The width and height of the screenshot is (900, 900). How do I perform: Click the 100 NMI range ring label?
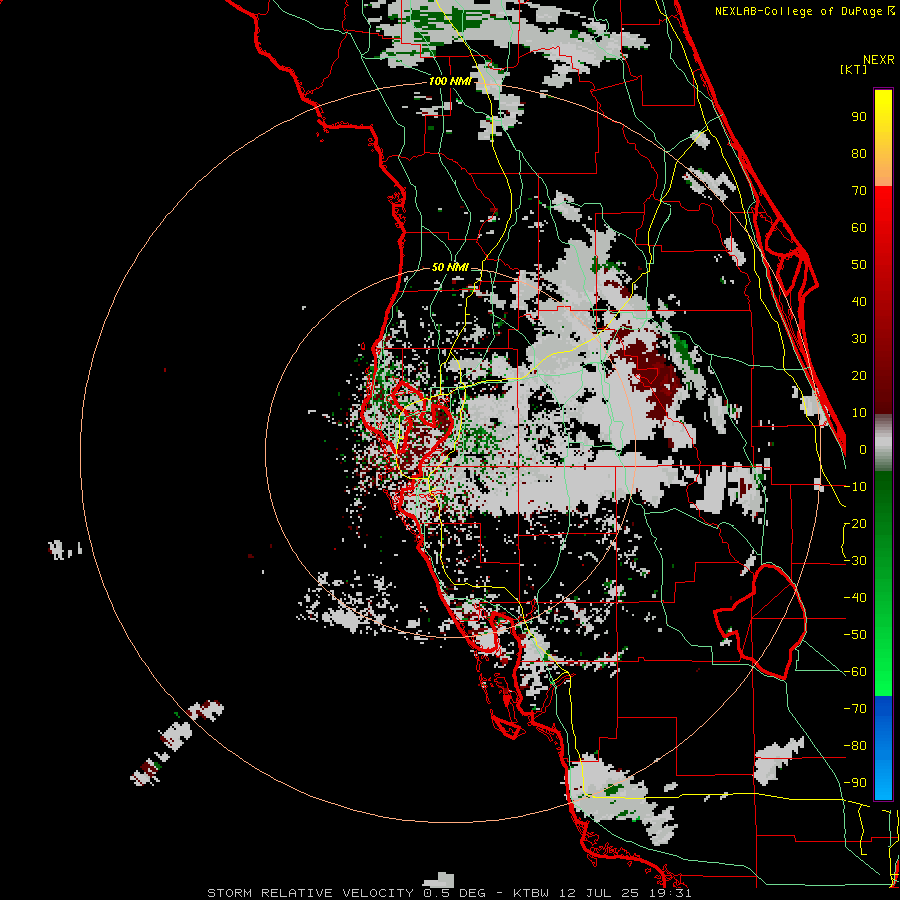[x=450, y=81]
